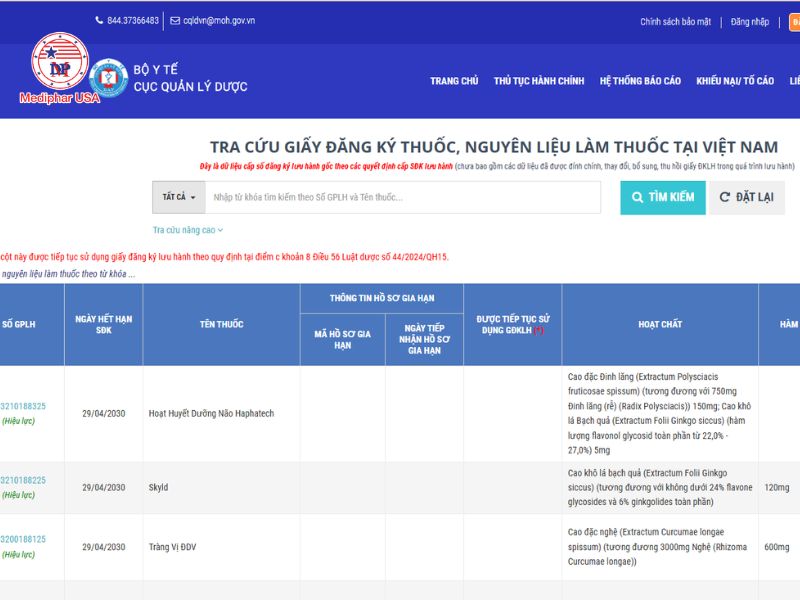Click the Tìm kiếm search button

coord(663,197)
